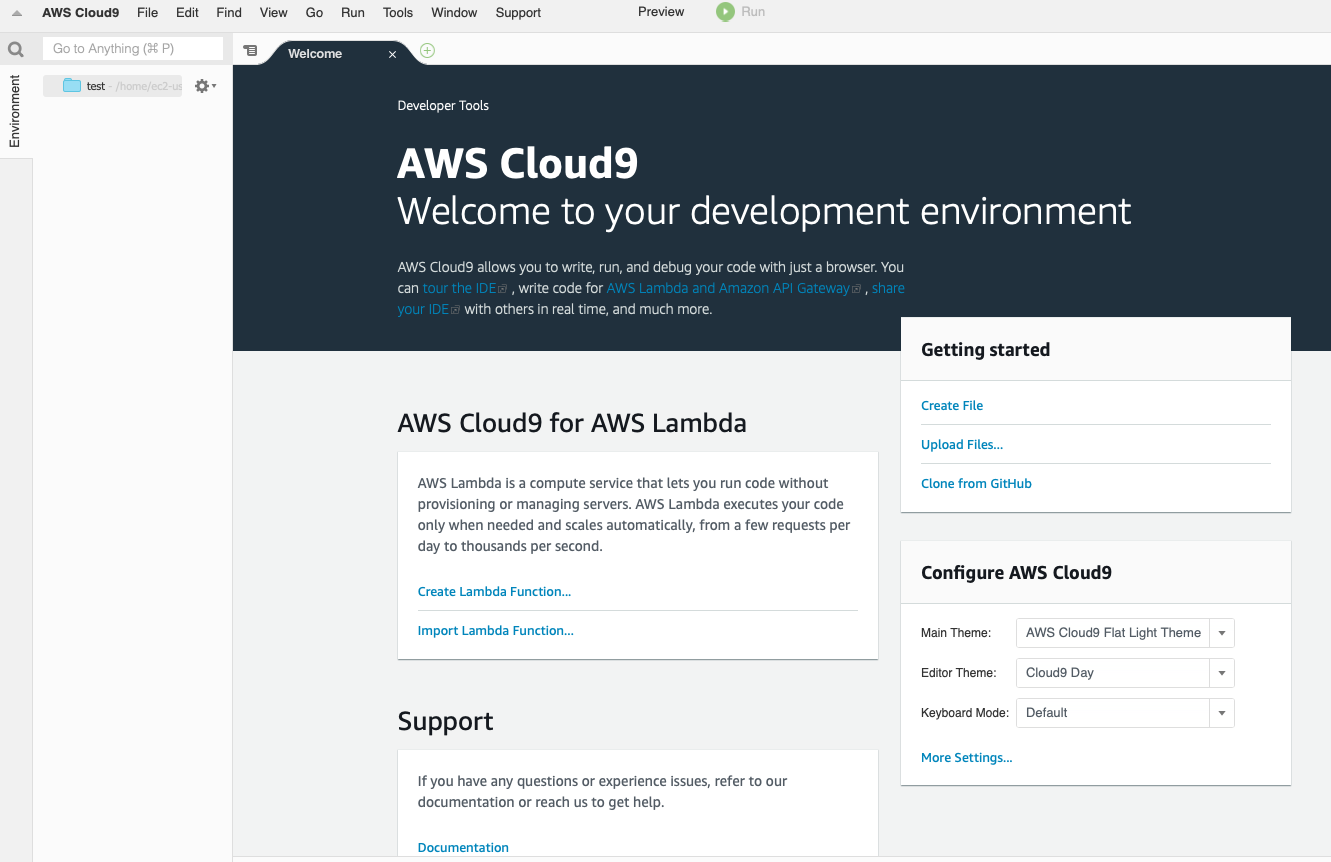1331x862 pixels.
Task: Follow the AWS Lambda and Amazon API Gateway link
Action: coord(734,288)
